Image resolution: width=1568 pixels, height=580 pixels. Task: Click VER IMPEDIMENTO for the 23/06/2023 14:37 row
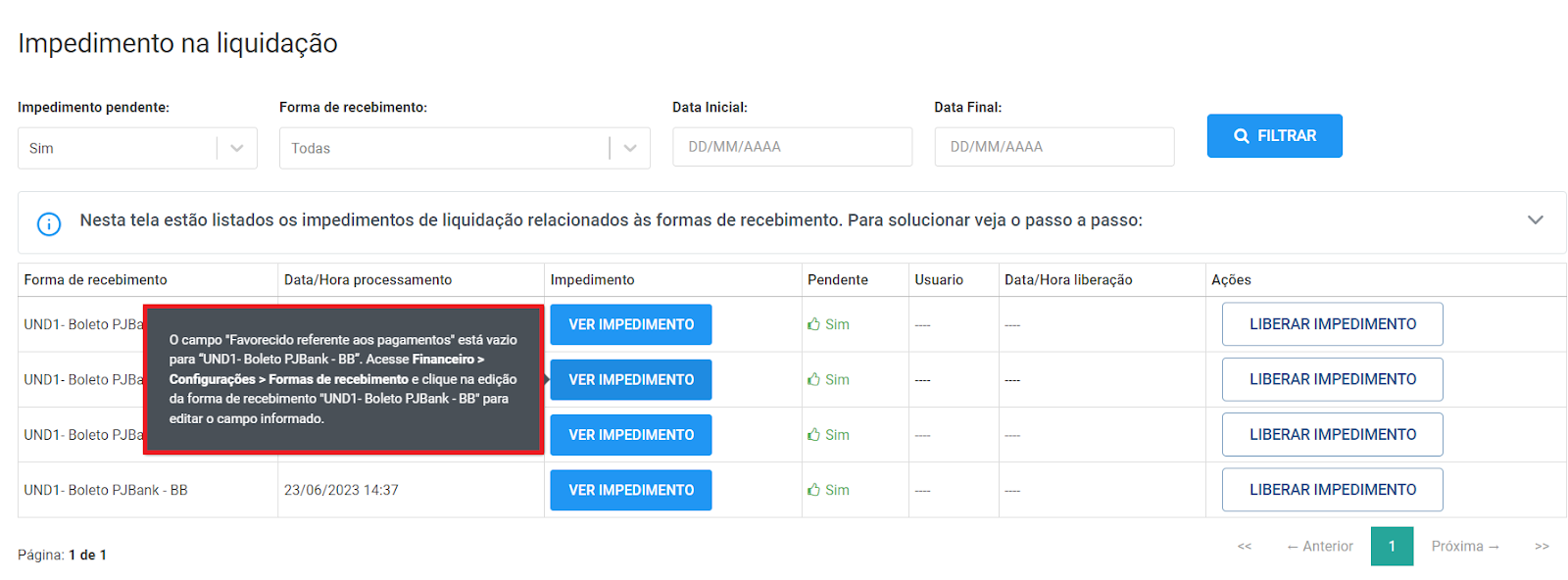point(631,490)
